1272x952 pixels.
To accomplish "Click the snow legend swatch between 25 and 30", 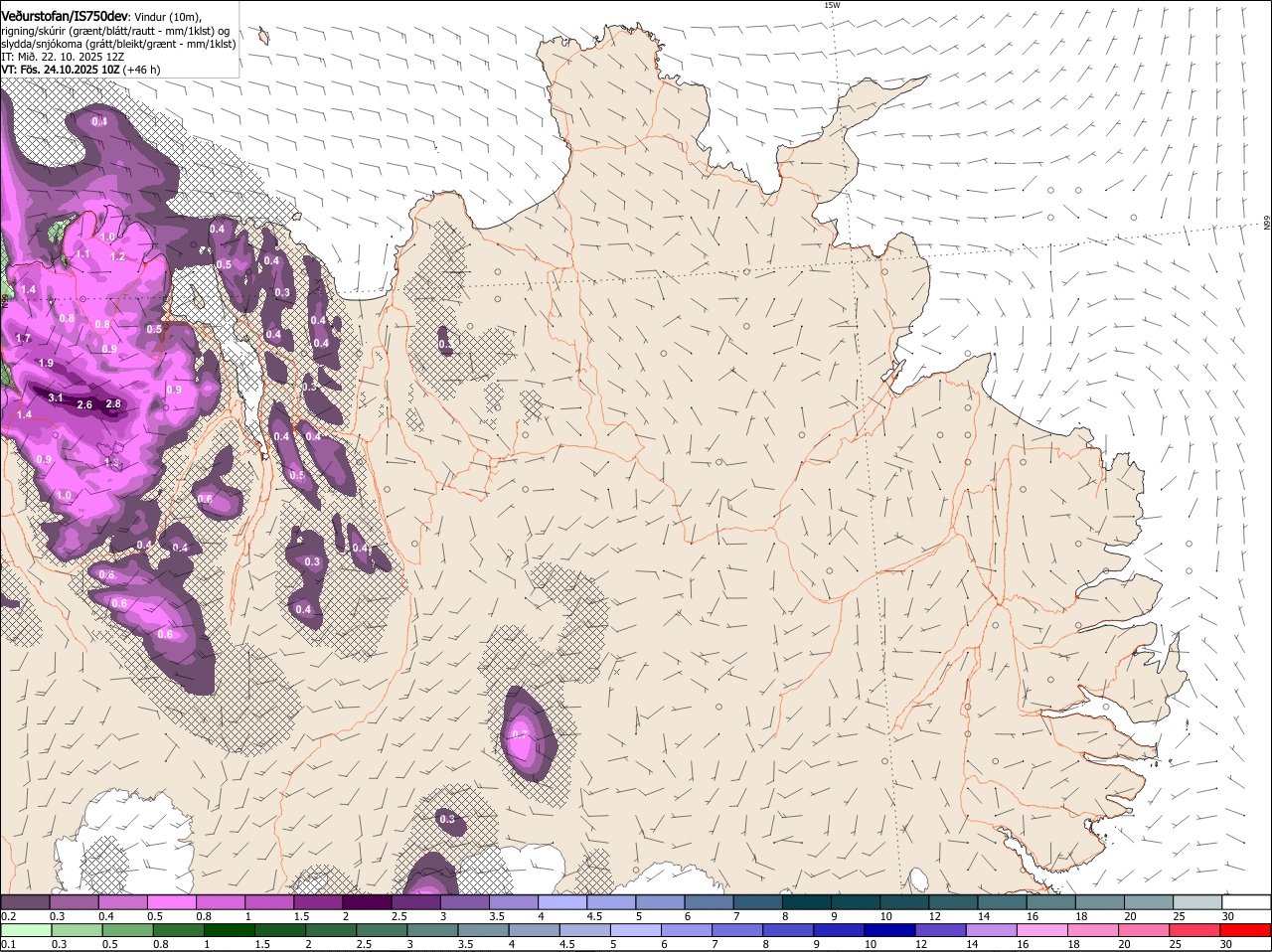I will pos(1197,901).
